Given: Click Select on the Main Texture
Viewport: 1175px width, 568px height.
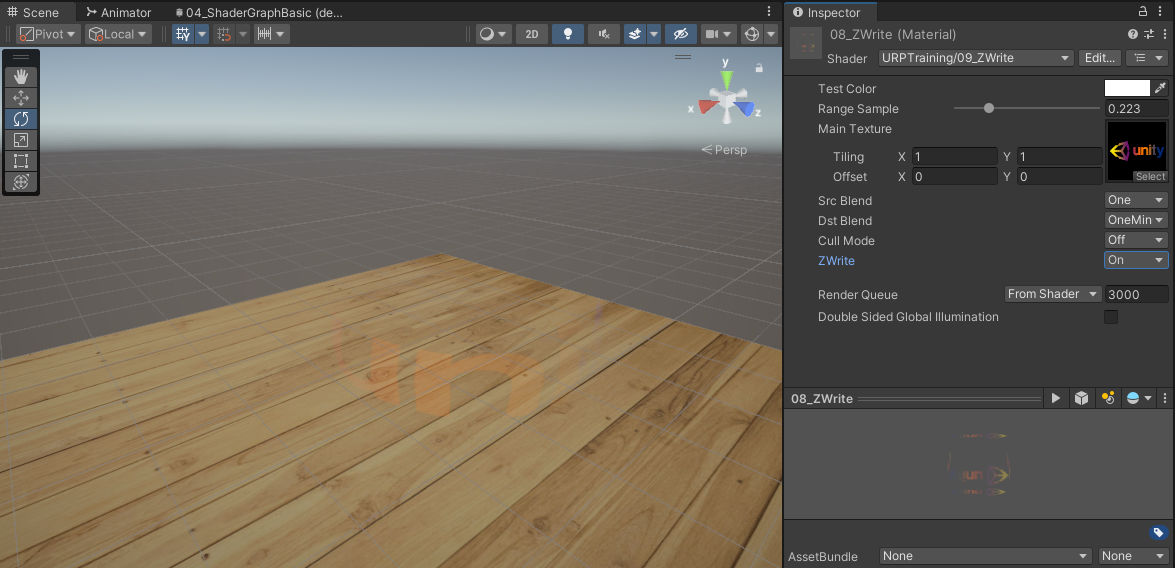Looking at the screenshot, I should click(x=1150, y=176).
